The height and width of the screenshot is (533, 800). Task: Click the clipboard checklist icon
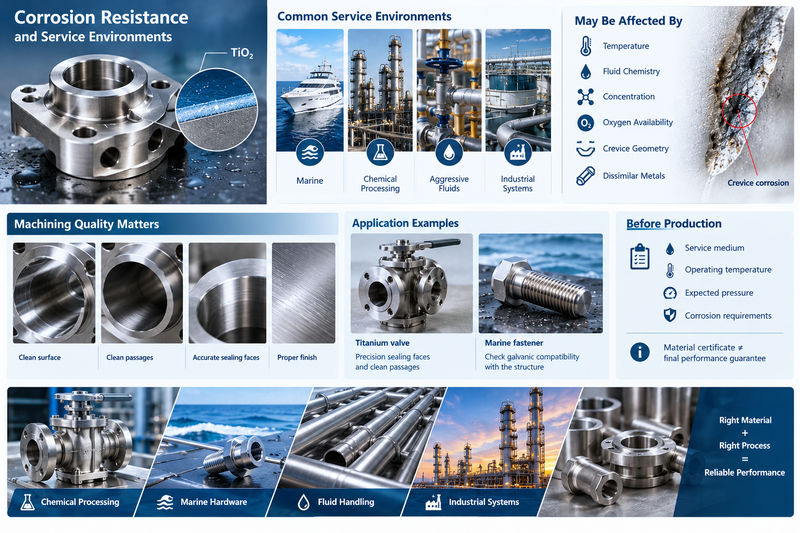[x=640, y=256]
